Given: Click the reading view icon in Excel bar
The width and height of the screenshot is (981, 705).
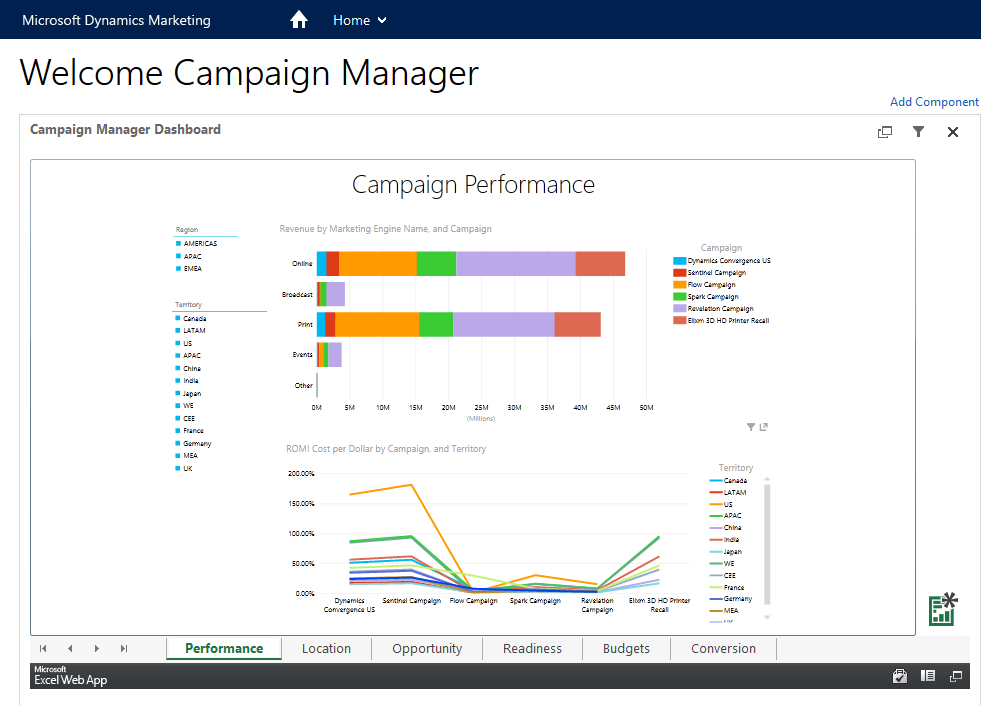Looking at the screenshot, I should (928, 676).
